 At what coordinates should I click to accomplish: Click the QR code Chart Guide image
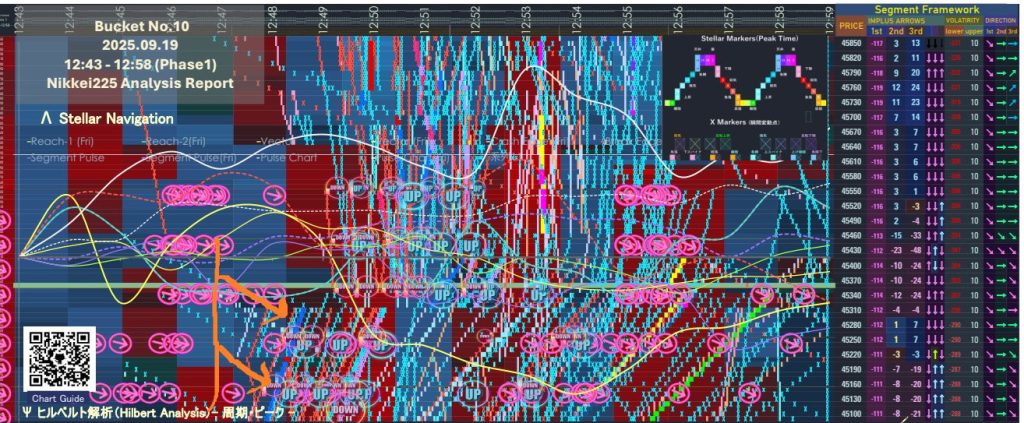click(x=60, y=358)
